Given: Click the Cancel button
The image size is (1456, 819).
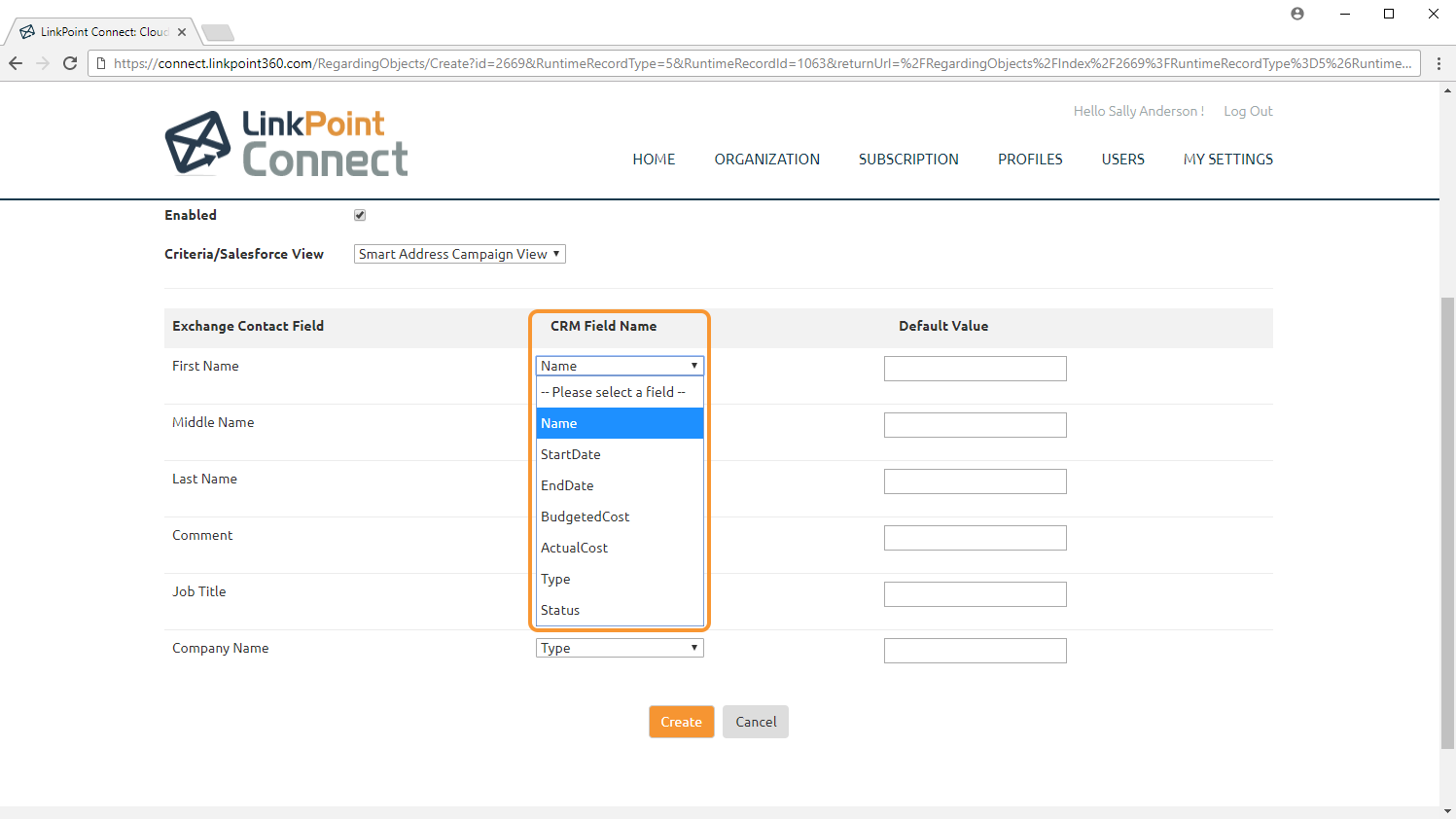Looking at the screenshot, I should 756,722.
